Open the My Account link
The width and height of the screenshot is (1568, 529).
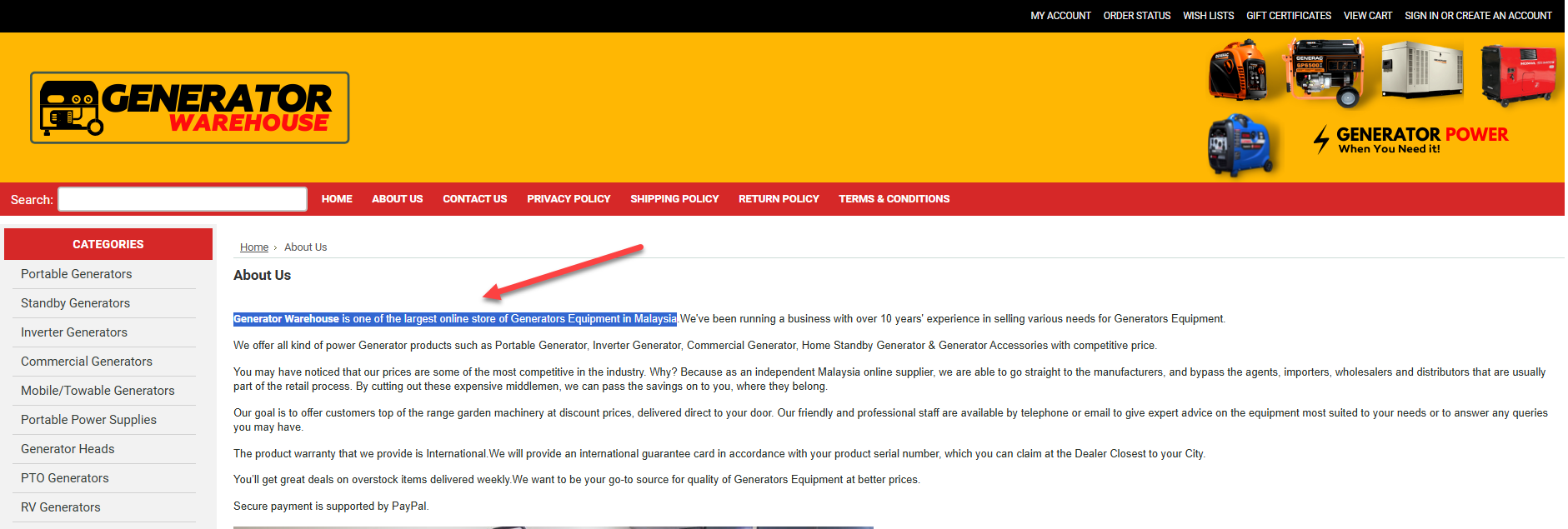pyautogui.click(x=1060, y=16)
